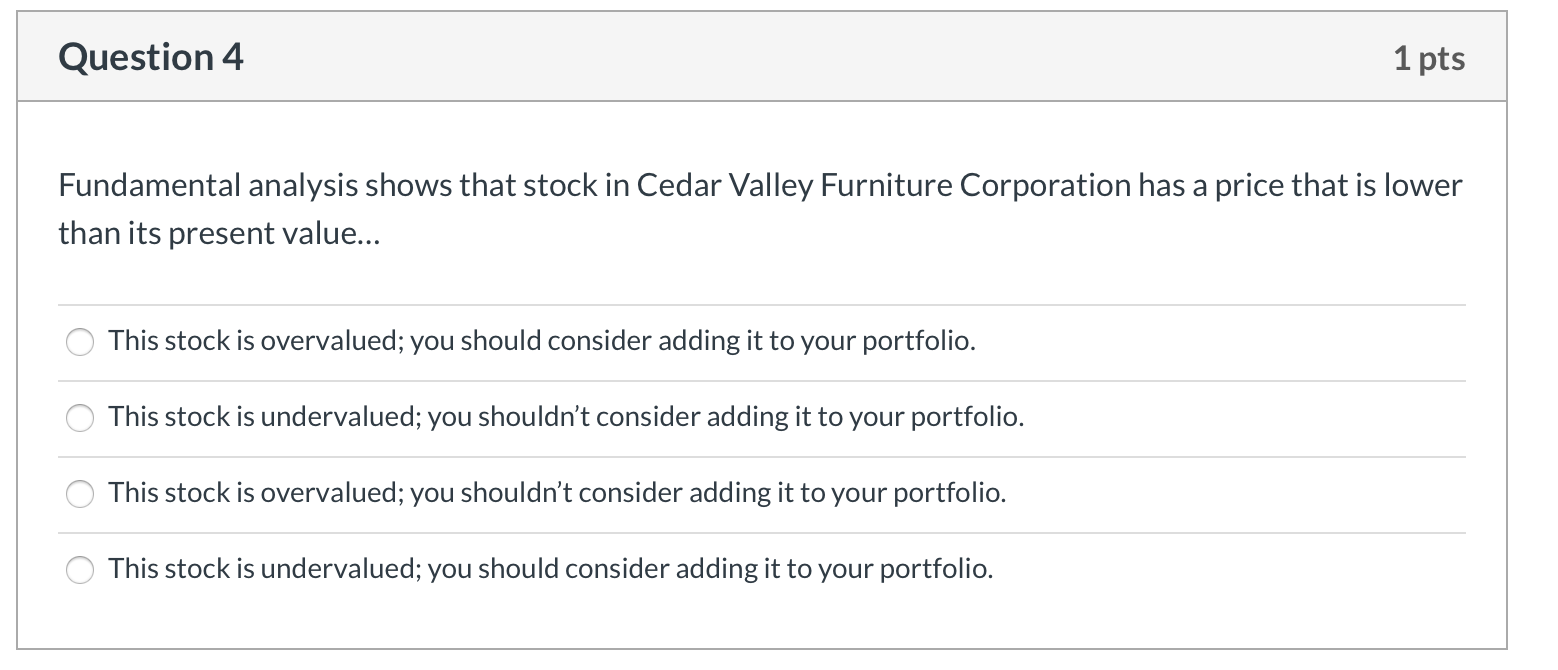Image resolution: width=1558 pixels, height=670 pixels.
Task: Click the Question 4 header text
Action: (150, 57)
